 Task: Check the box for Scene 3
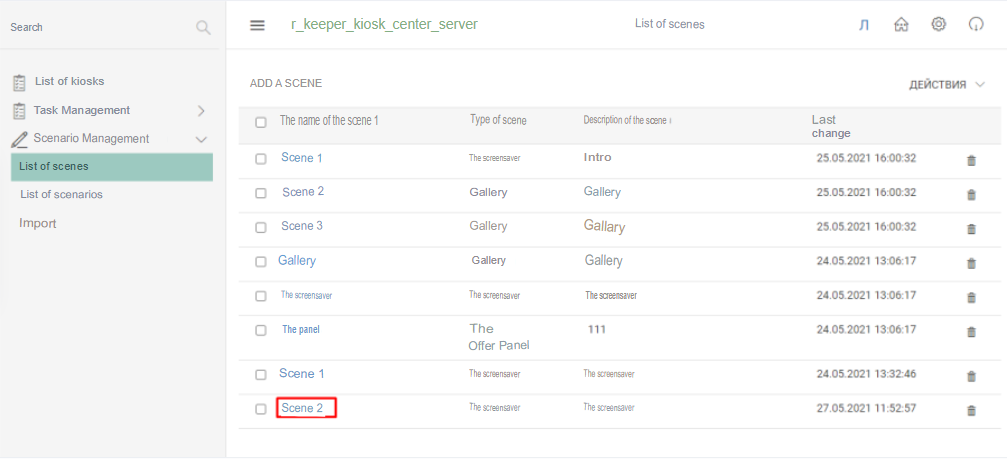[261, 228]
